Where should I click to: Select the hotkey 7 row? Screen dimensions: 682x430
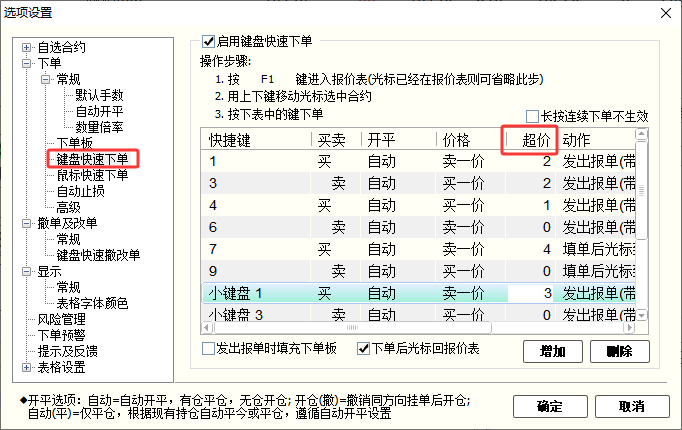418,249
